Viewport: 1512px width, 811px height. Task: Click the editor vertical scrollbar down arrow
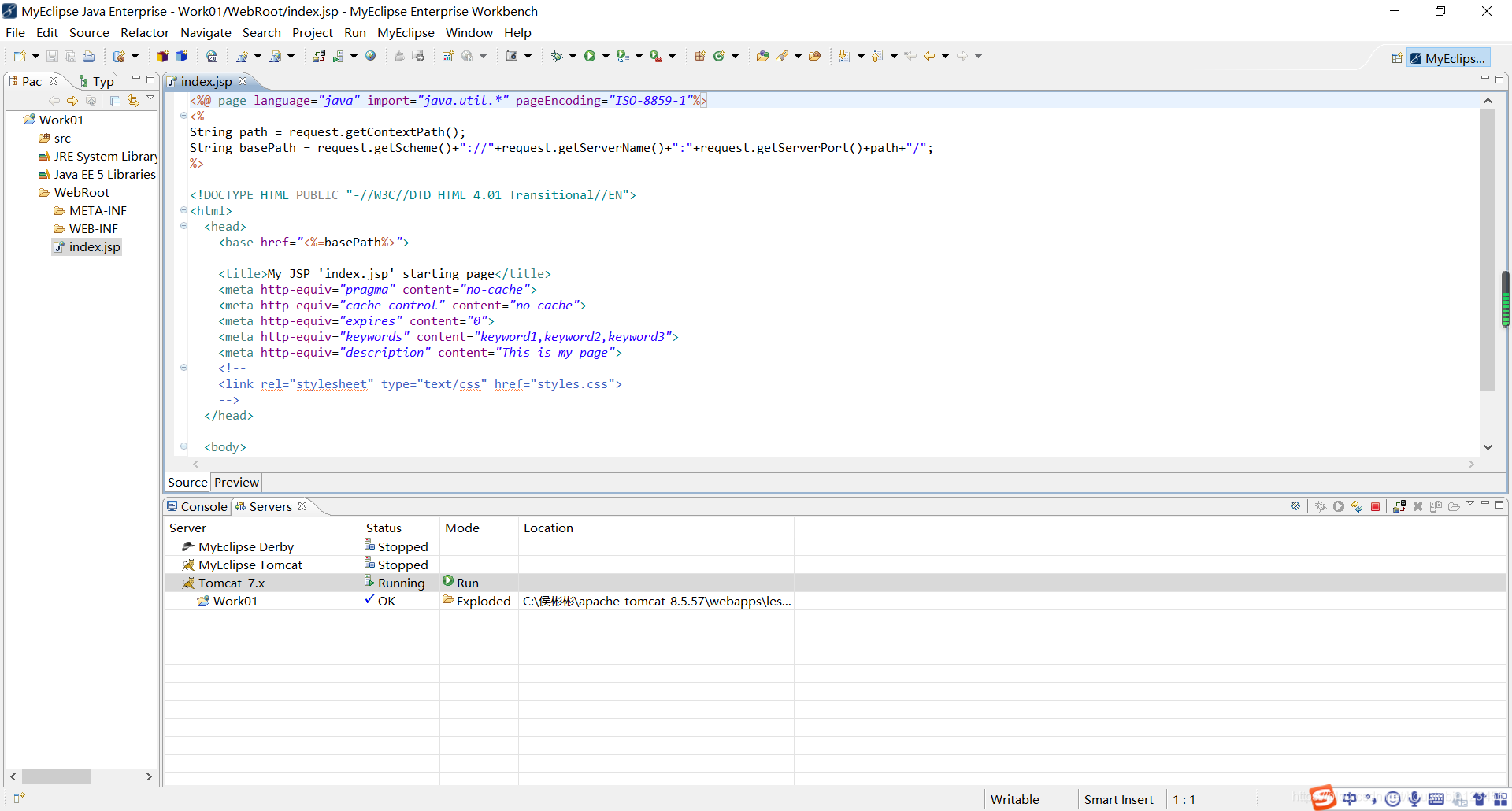click(1488, 446)
